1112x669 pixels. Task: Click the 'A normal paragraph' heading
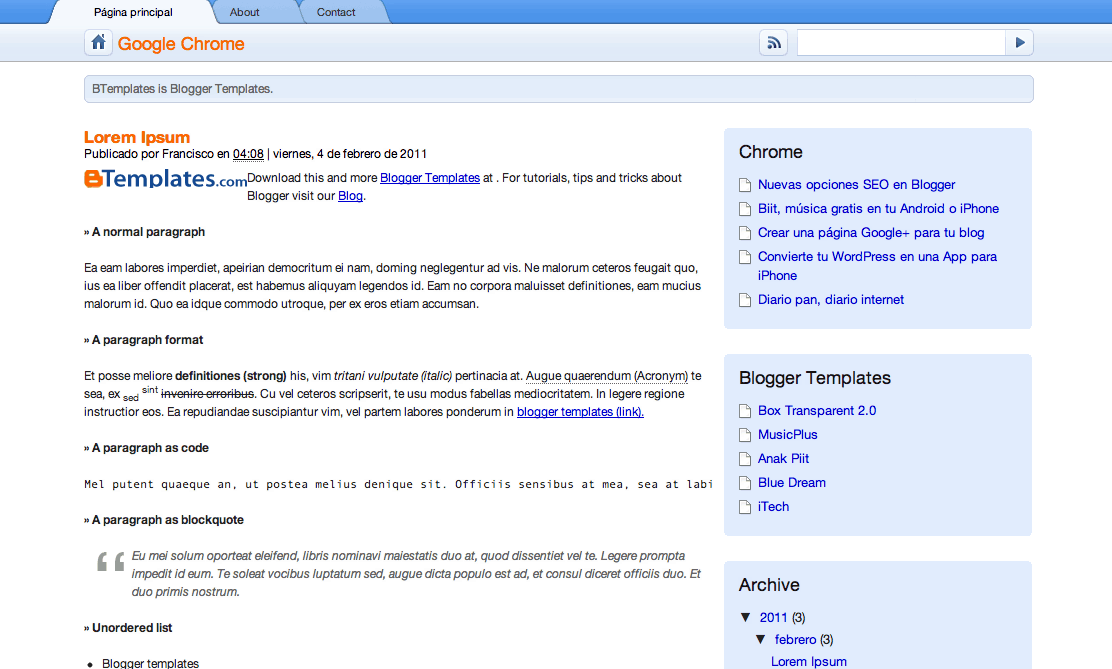[x=144, y=232]
